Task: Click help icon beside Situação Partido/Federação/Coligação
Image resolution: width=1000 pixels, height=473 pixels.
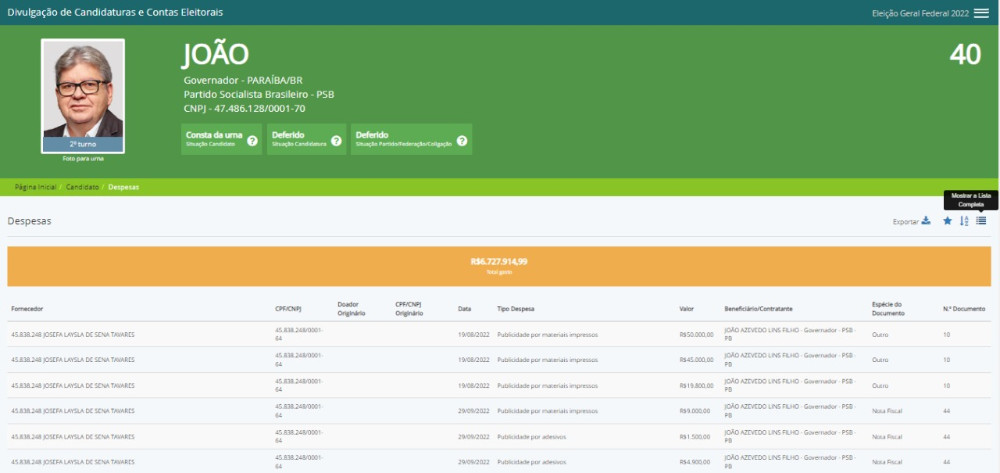Action: (x=462, y=140)
